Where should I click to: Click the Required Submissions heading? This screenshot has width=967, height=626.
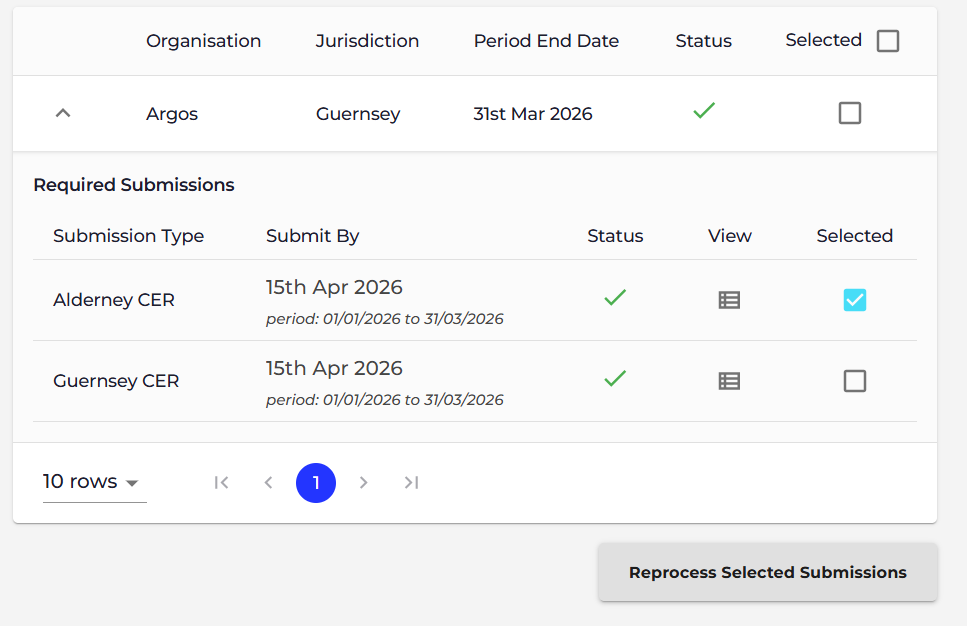(134, 185)
